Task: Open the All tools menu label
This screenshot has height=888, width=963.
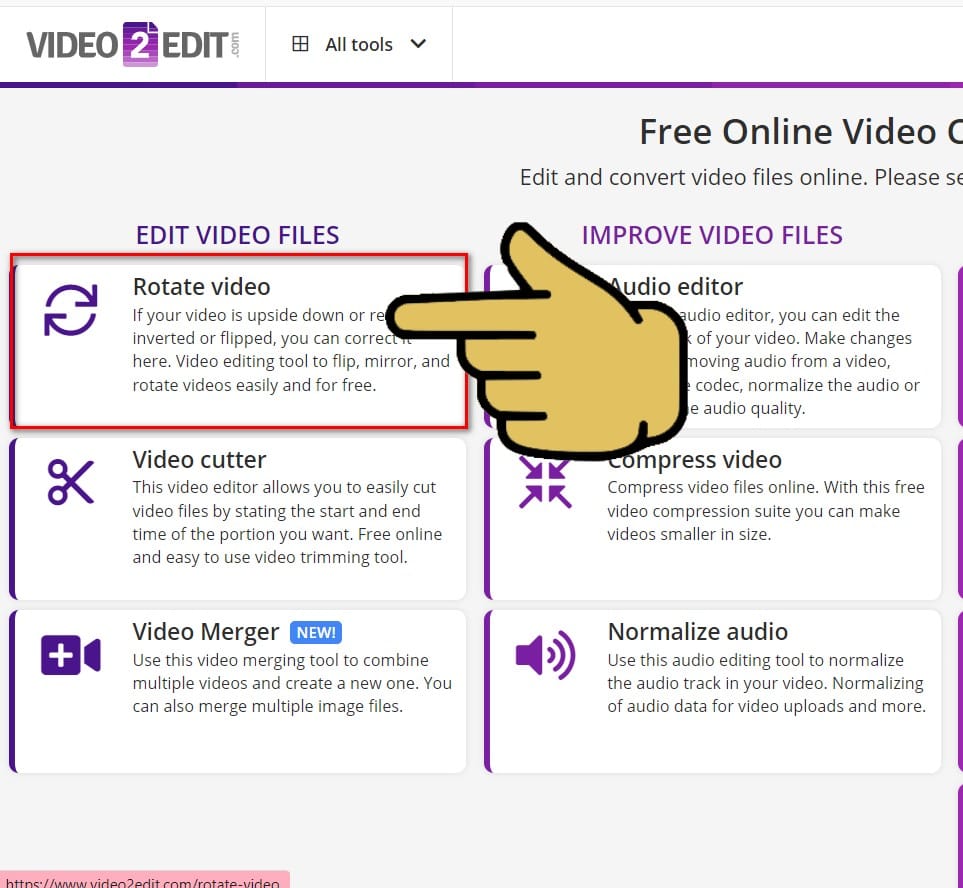Action: (x=359, y=45)
